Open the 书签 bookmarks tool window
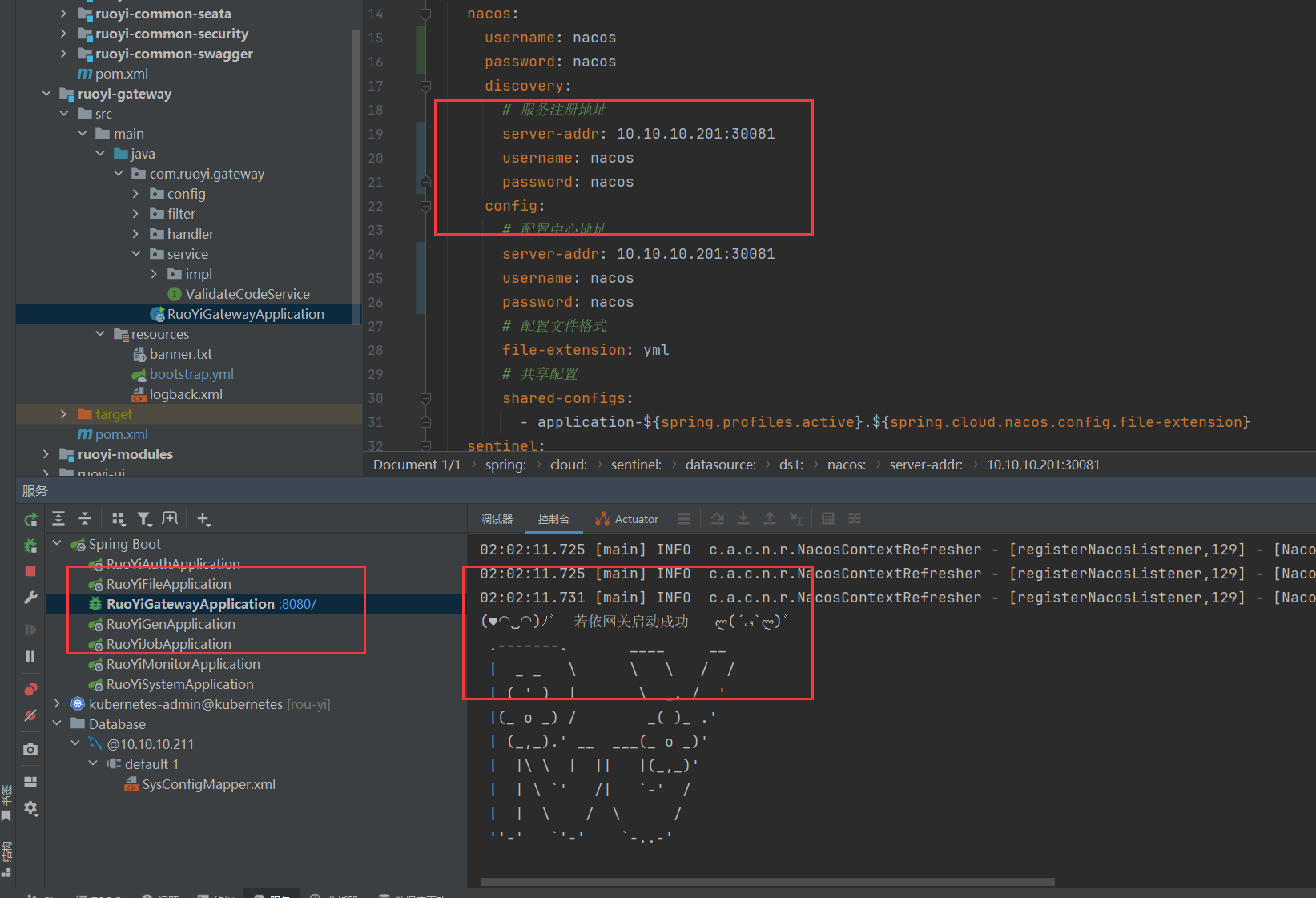 click(6, 803)
